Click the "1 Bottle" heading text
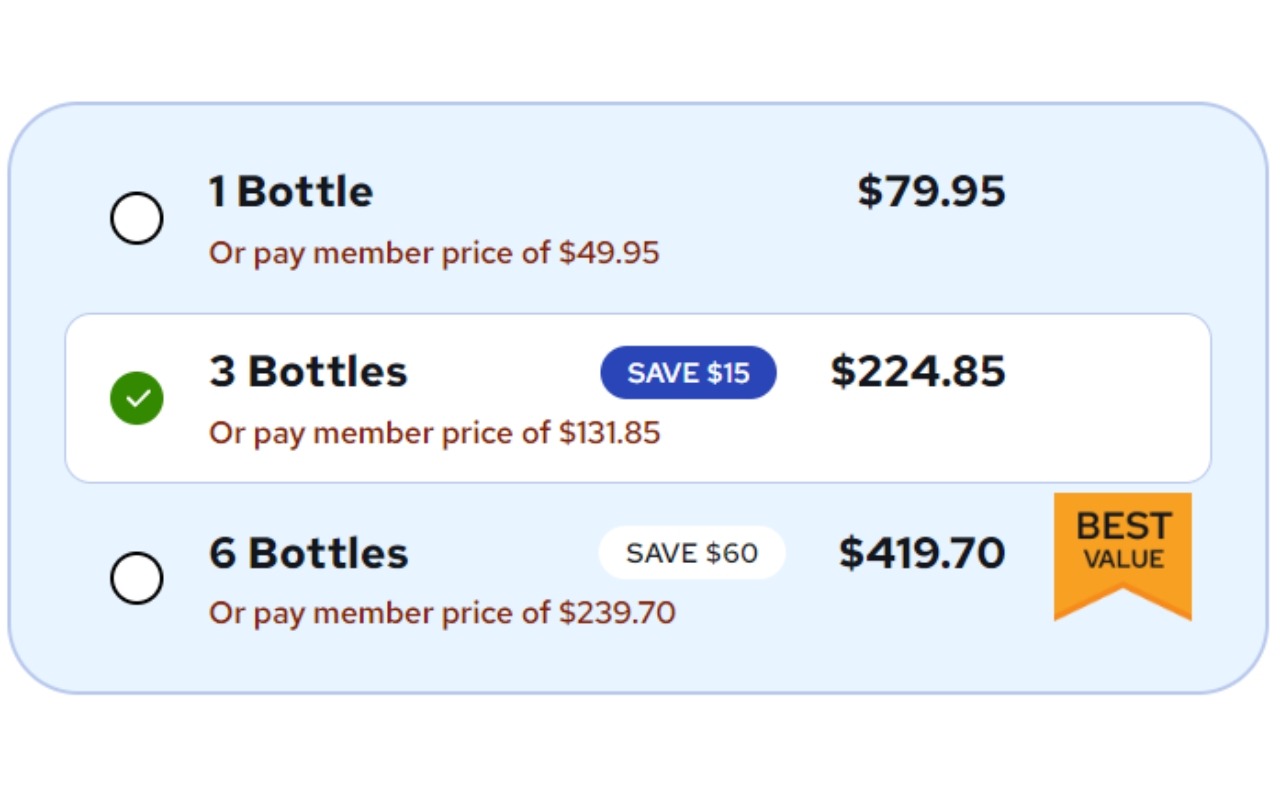Viewport: 1280px width, 800px height. pyautogui.click(x=290, y=192)
